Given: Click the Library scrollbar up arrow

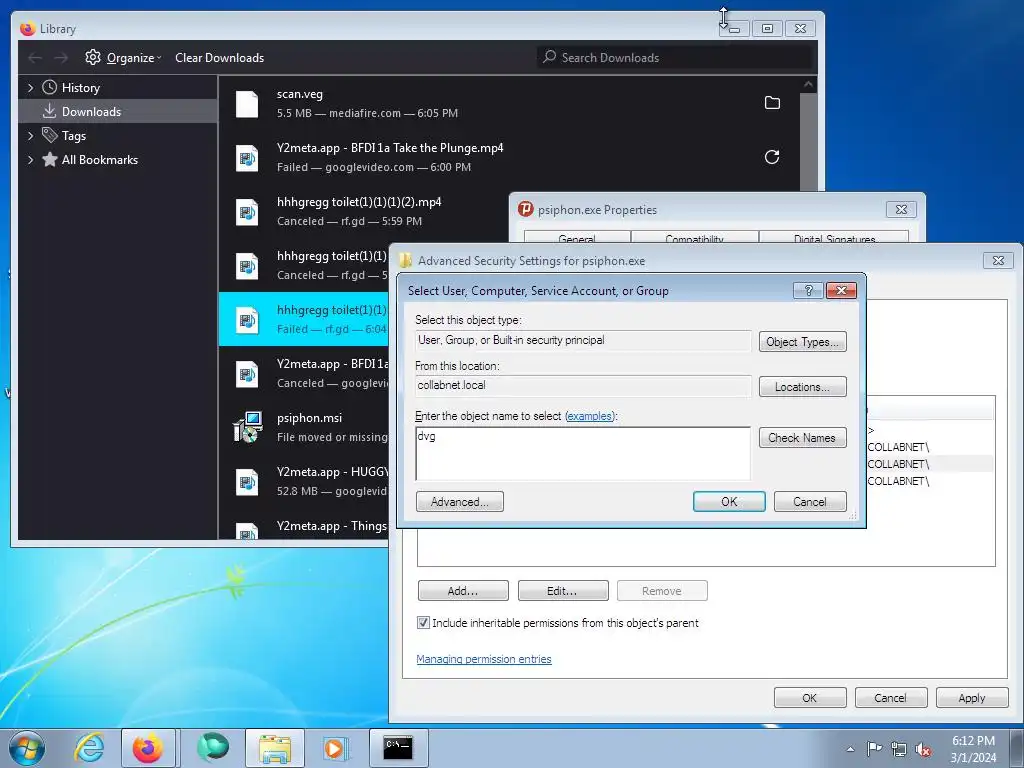Looking at the screenshot, I should tap(808, 84).
